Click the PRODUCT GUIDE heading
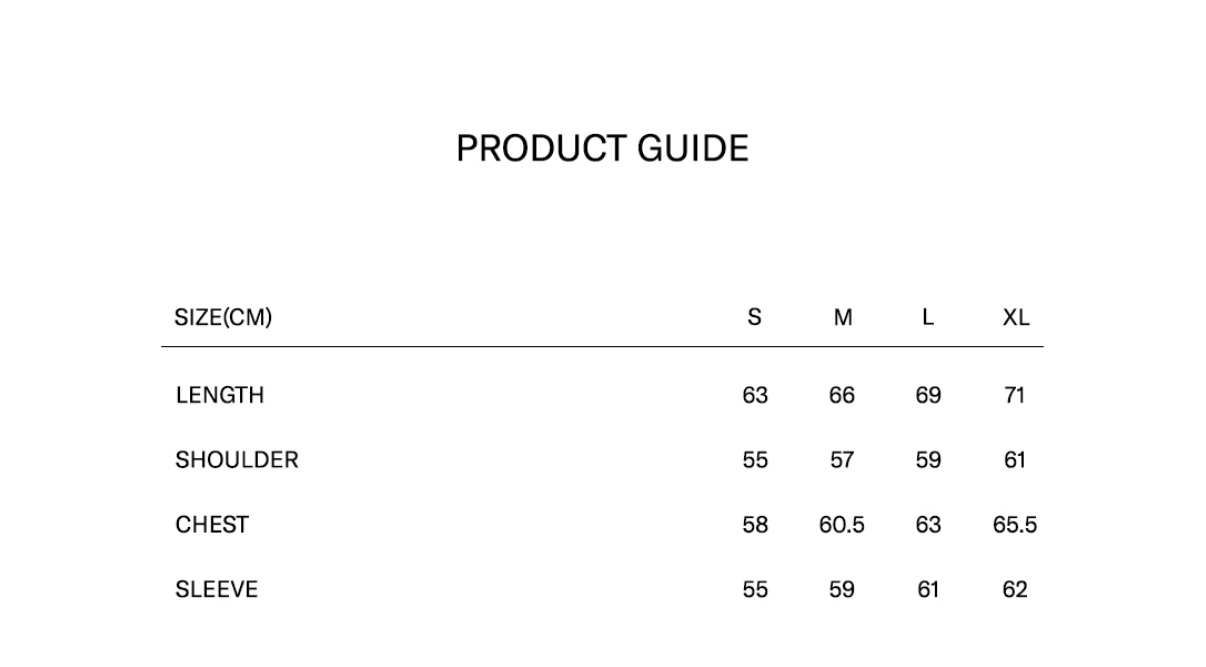 click(602, 149)
